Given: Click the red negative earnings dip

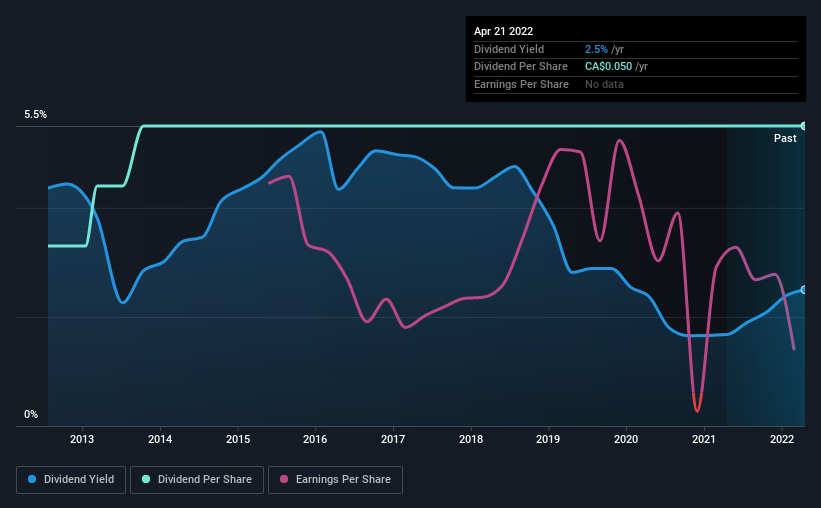Looking at the screenshot, I should tap(697, 402).
